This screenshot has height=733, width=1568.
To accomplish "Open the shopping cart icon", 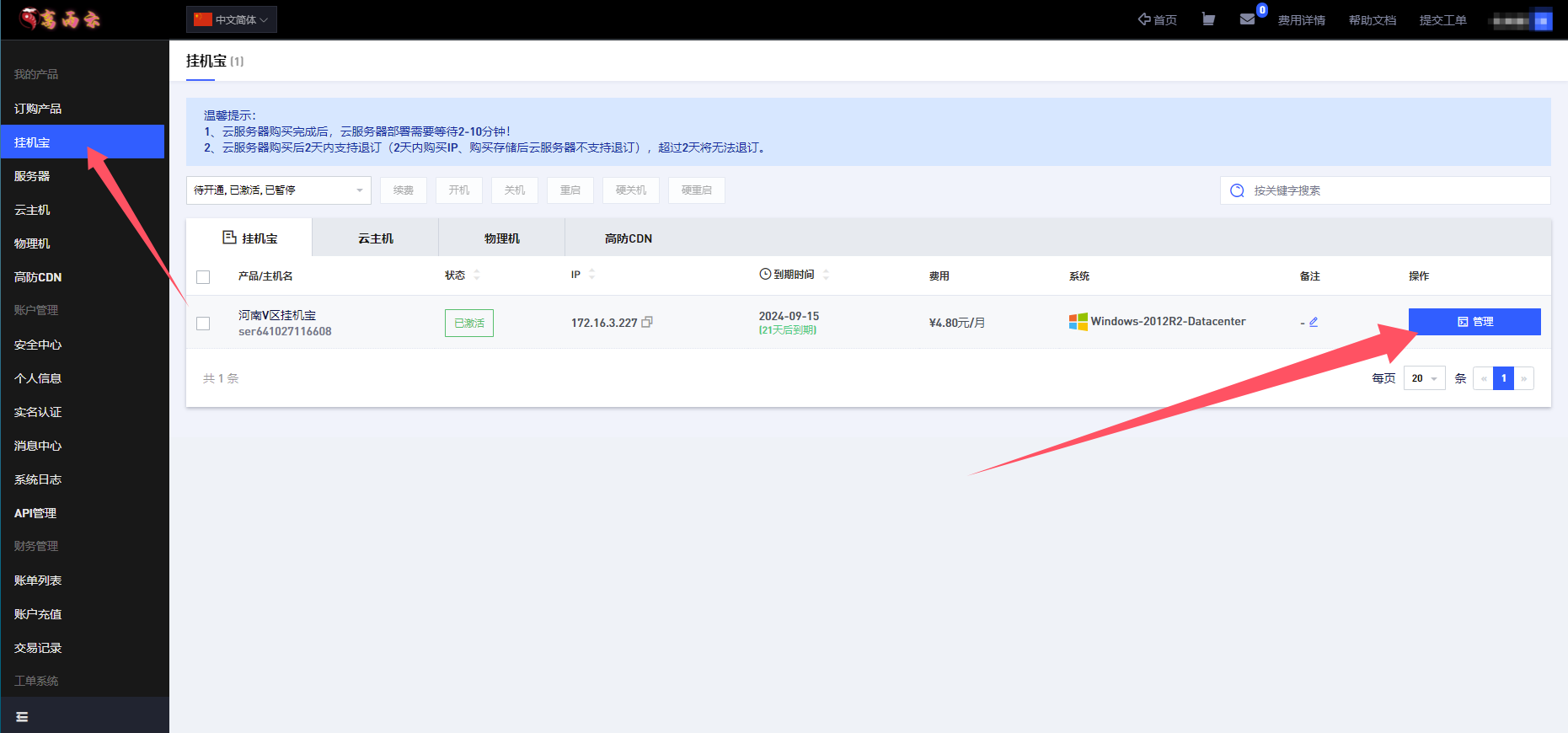I will pos(1208,19).
